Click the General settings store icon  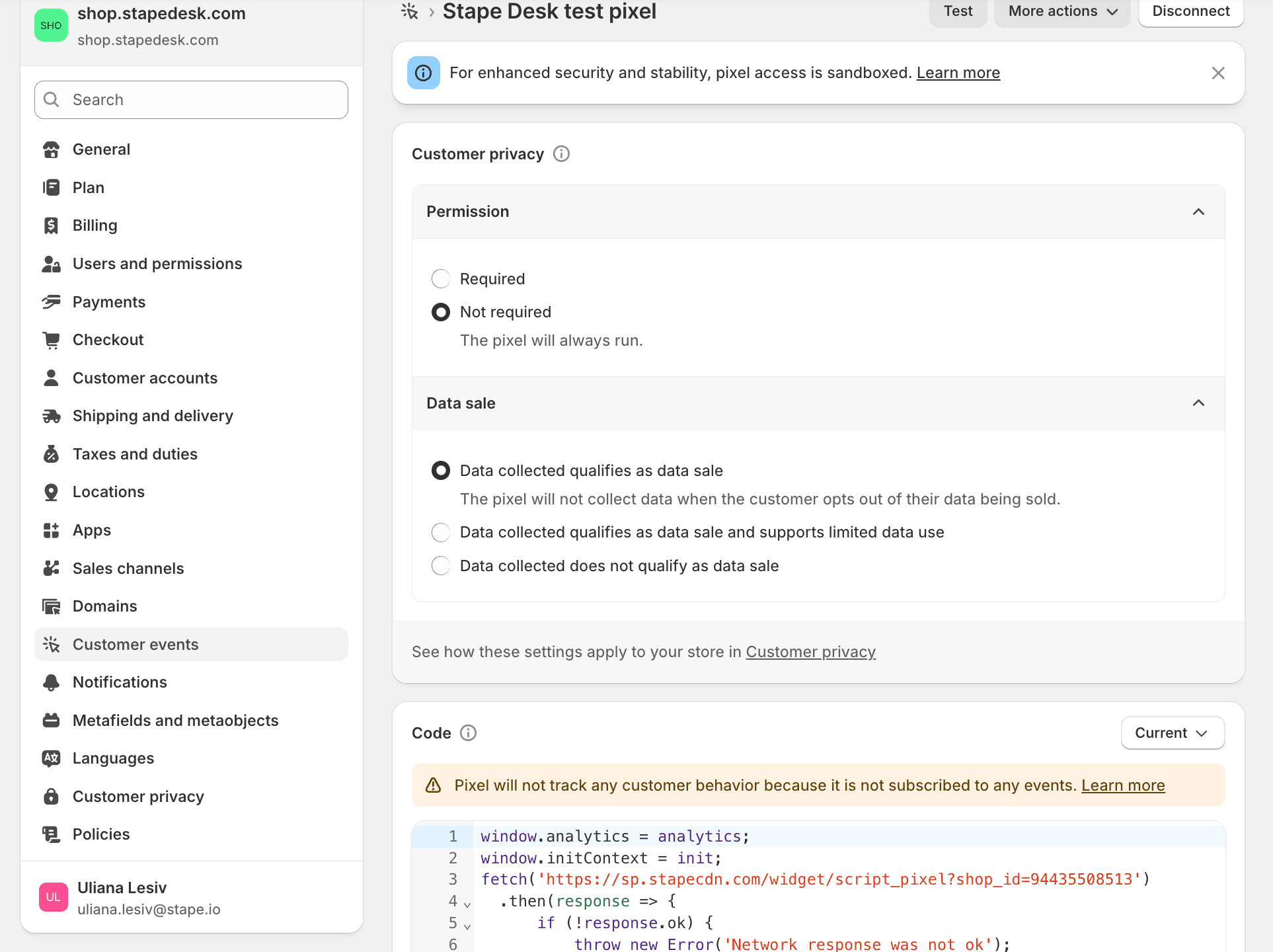pos(51,149)
